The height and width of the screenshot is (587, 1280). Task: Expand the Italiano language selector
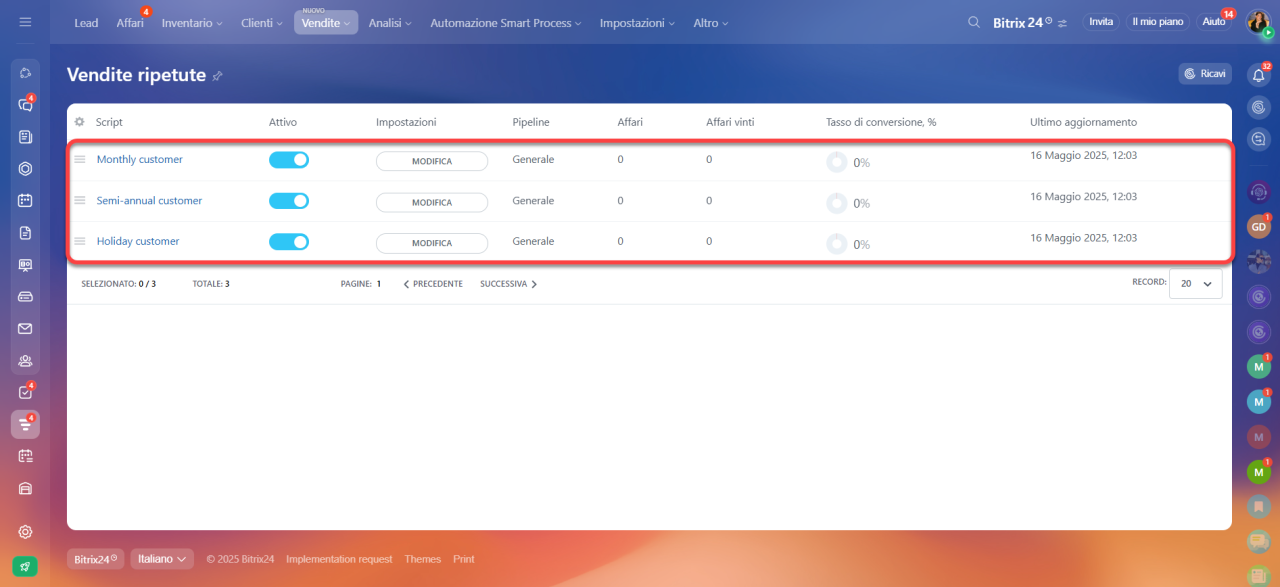[x=161, y=559]
